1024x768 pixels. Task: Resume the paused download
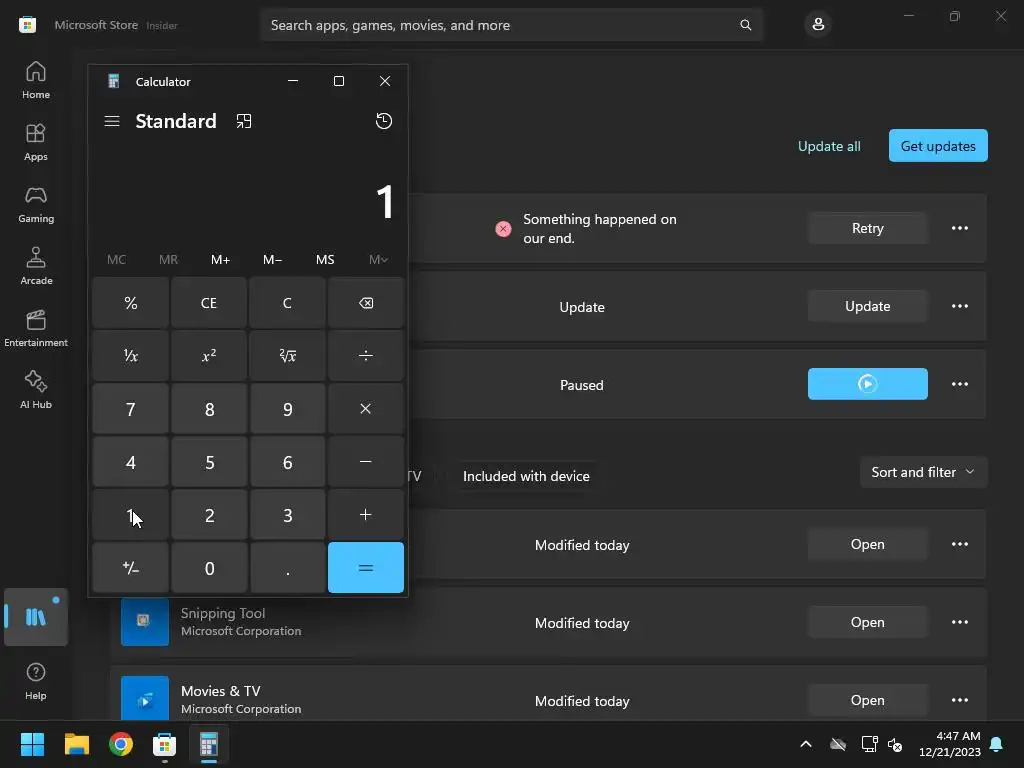pyautogui.click(x=867, y=384)
